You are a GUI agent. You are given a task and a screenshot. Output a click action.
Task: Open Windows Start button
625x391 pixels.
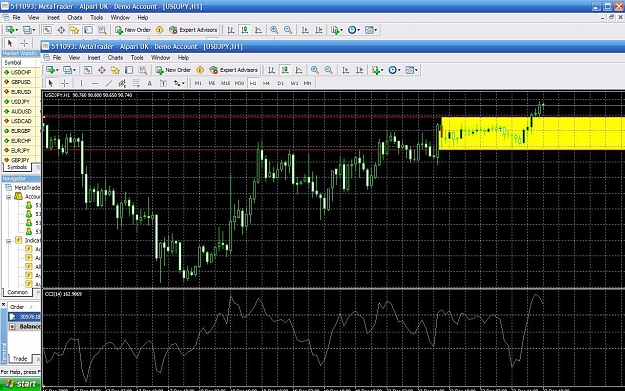(20, 384)
